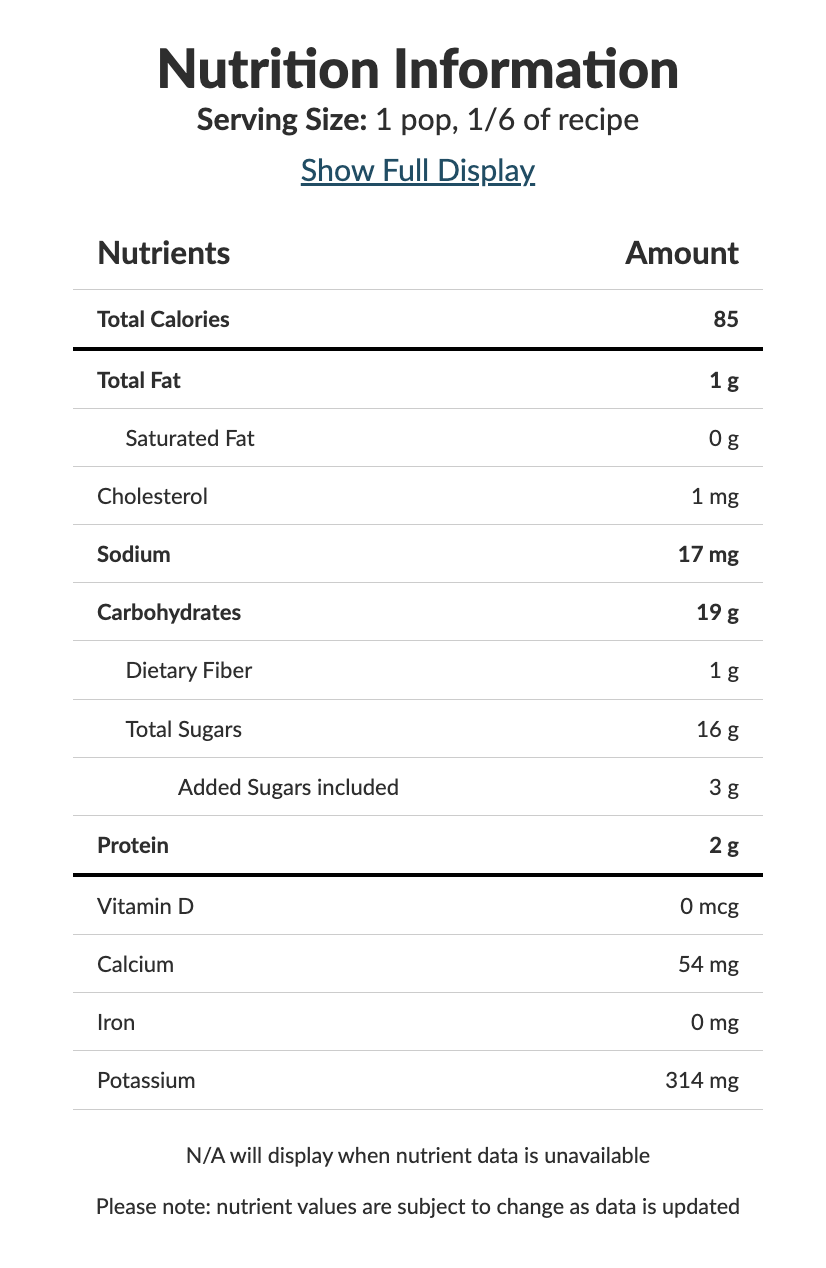Select the Calcium 54 mg value

pos(709,965)
